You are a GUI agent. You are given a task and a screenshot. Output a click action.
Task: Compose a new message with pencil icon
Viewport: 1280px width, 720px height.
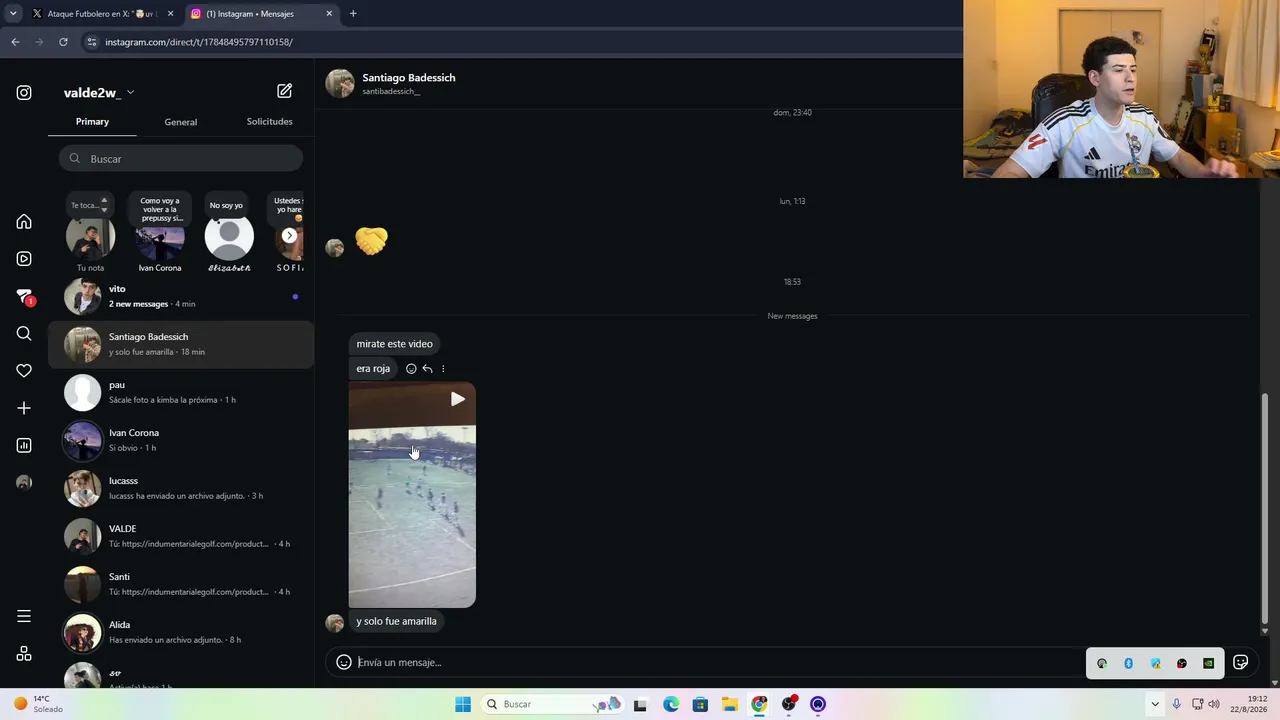tap(284, 91)
